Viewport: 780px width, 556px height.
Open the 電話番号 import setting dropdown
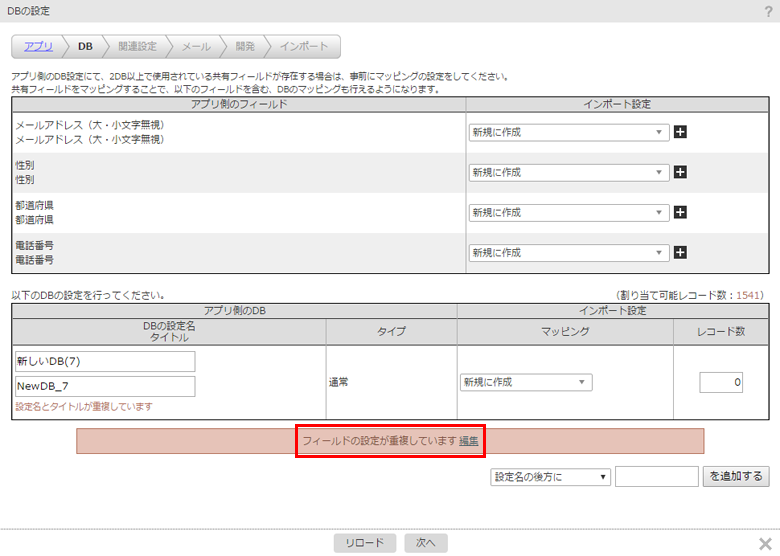(569, 253)
